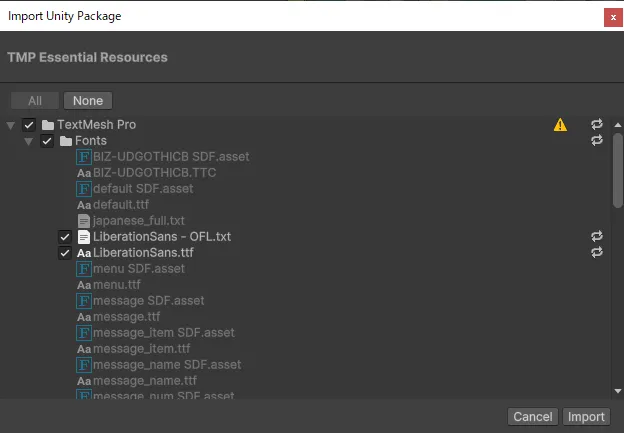624x433 pixels.
Task: Uncheck the Fonts folder checkbox
Action: (47, 141)
